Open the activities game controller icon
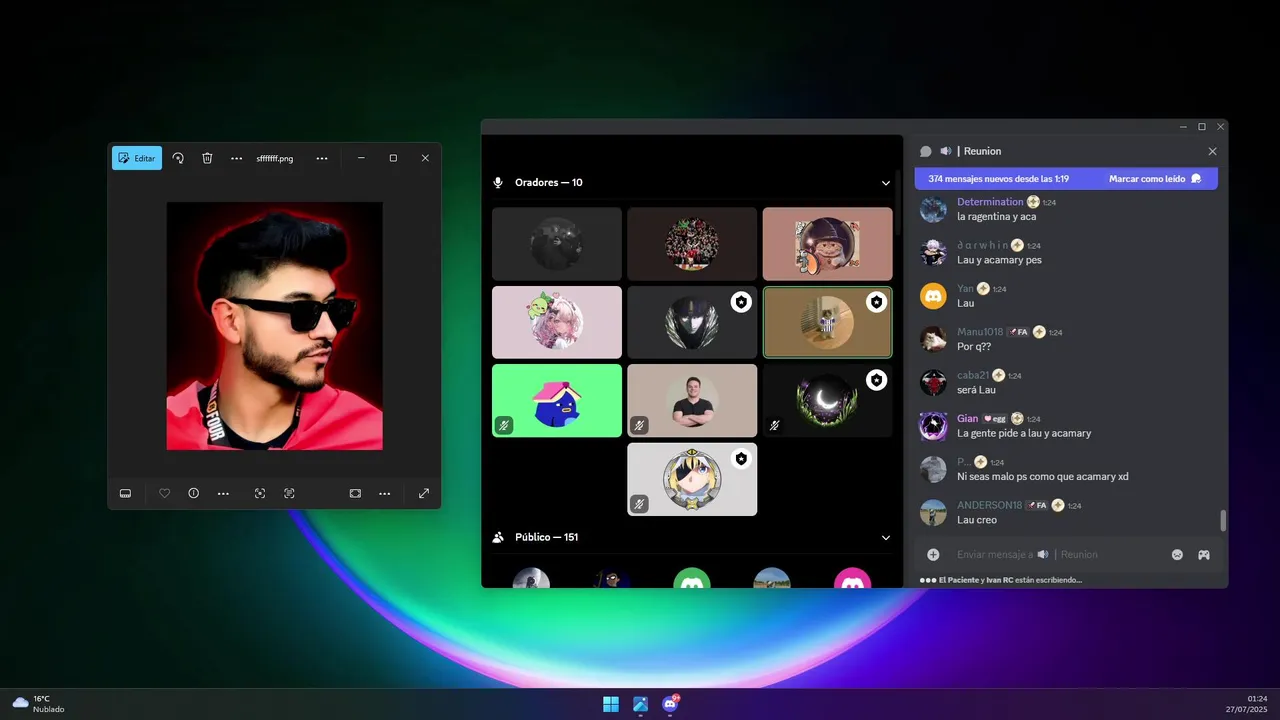Screen dimensions: 1280x720 1204,554
